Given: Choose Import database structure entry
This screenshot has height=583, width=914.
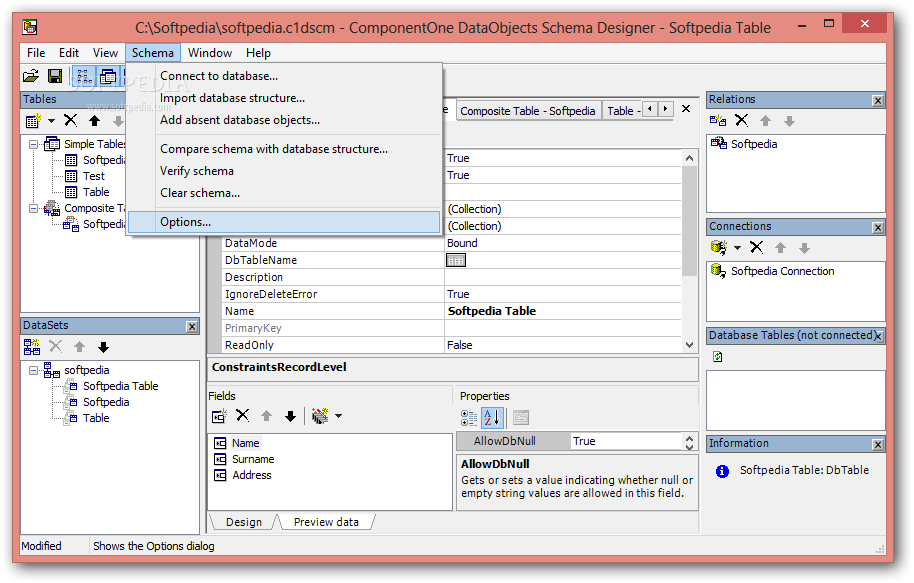Looking at the screenshot, I should pos(284,98).
